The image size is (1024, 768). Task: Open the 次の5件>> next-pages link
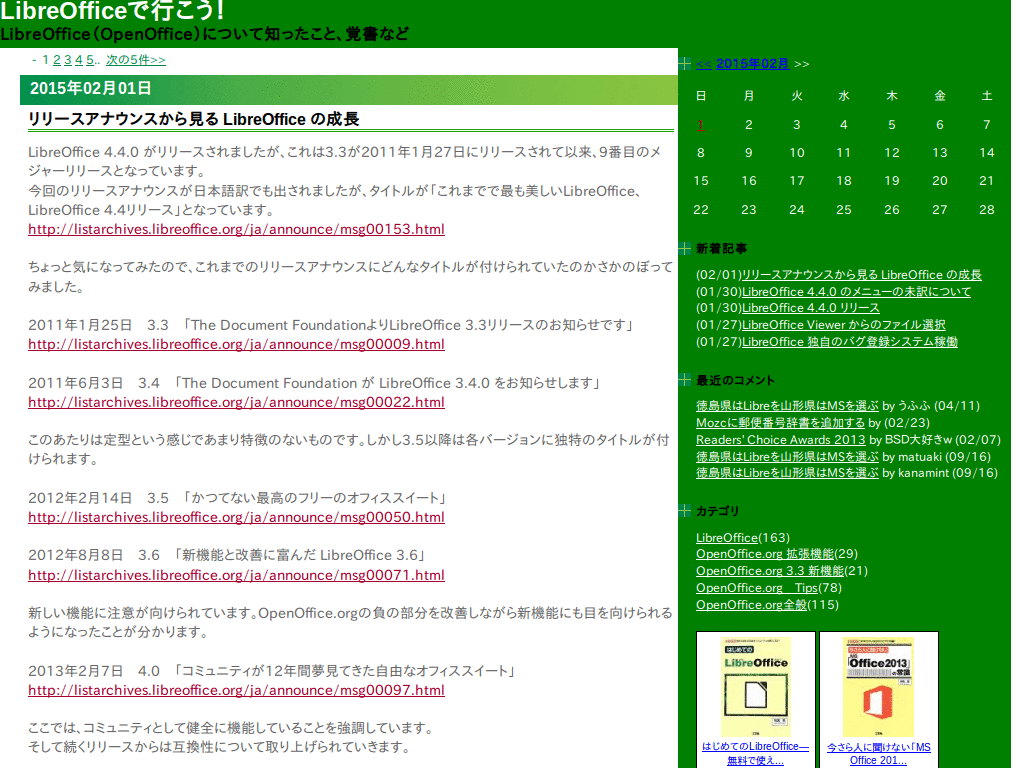136,60
